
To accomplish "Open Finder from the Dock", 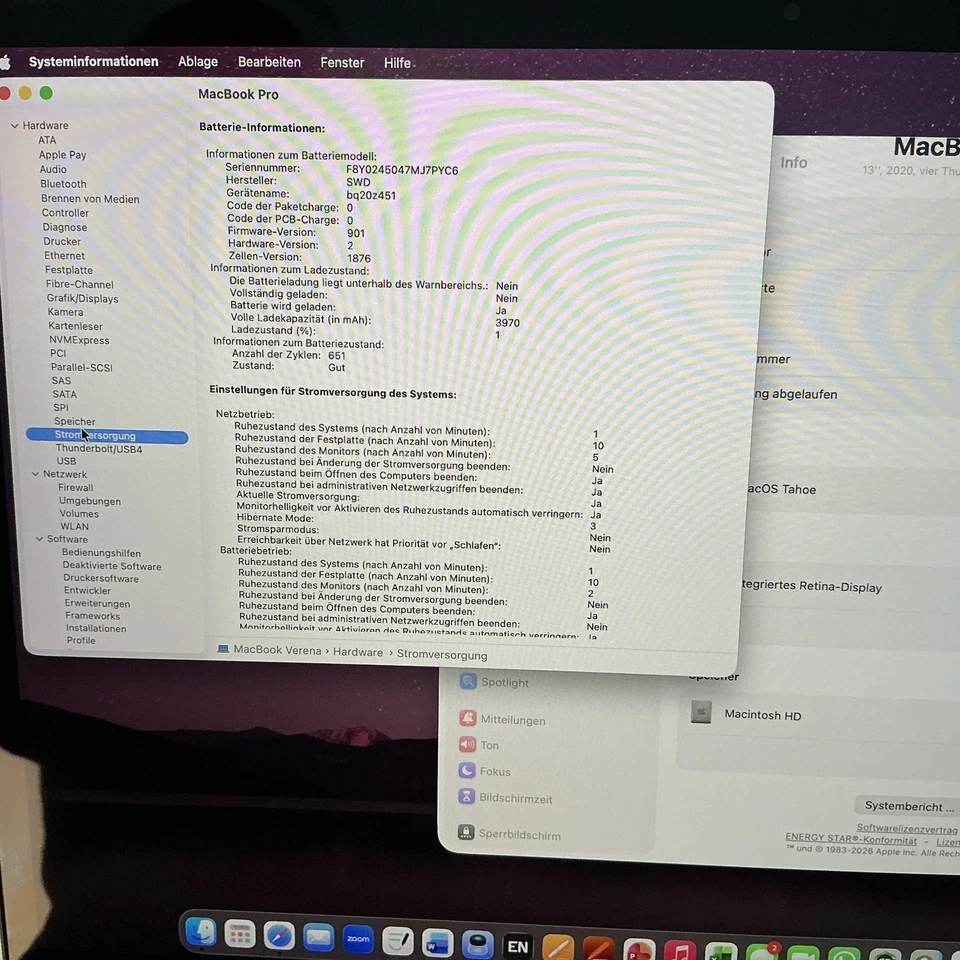I will [x=200, y=933].
